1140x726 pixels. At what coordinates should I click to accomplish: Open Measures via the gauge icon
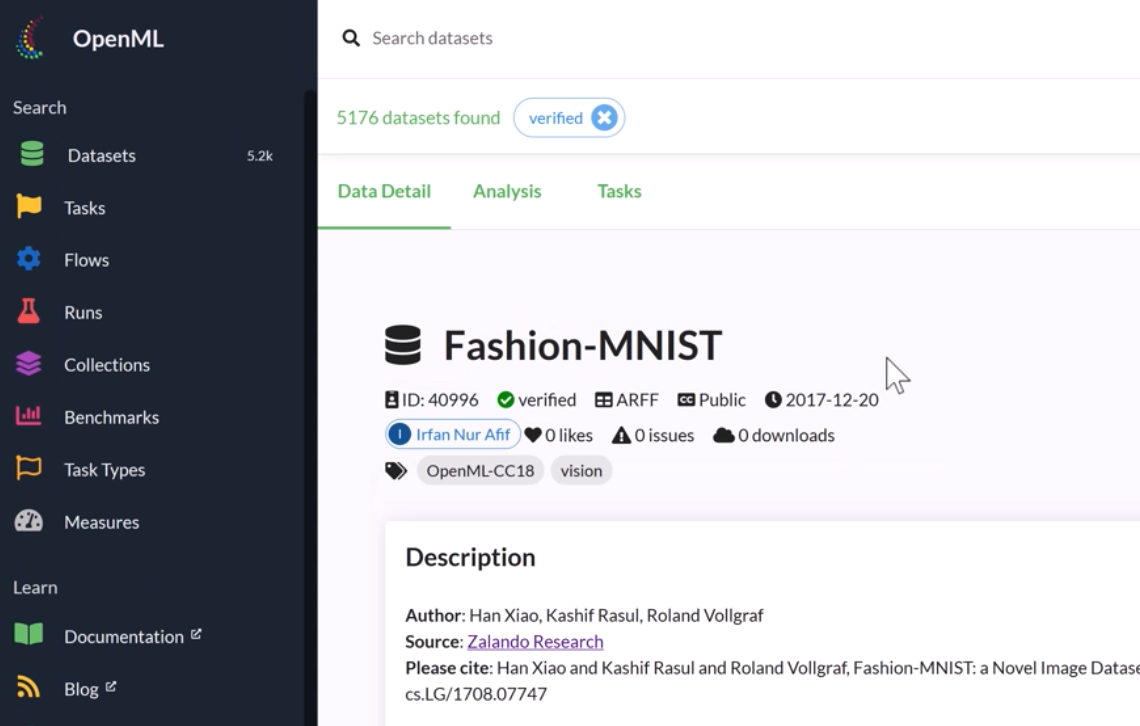tap(29, 521)
